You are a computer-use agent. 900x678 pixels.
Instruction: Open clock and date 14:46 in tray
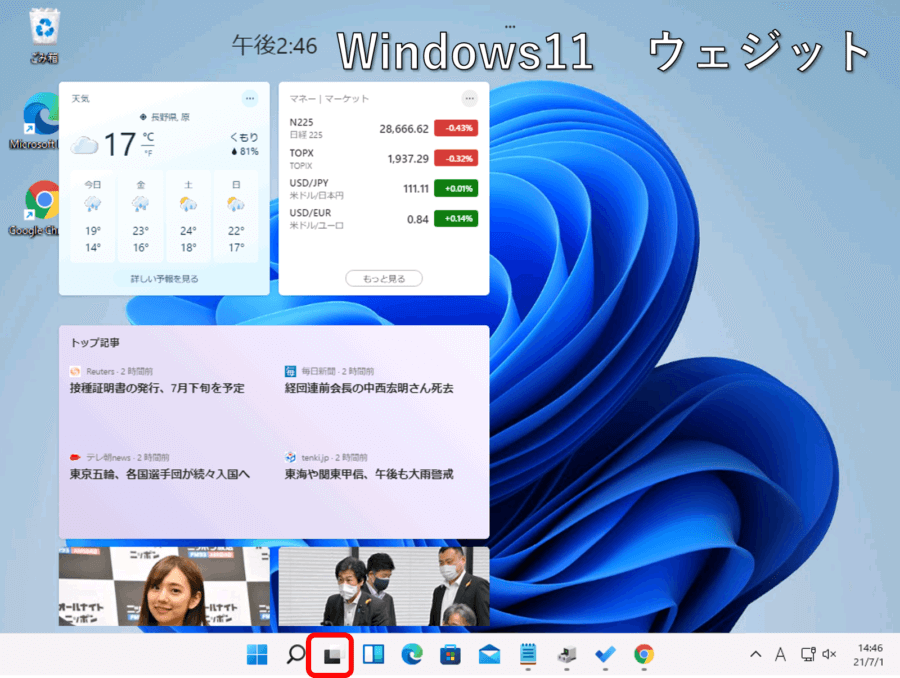tap(868, 654)
